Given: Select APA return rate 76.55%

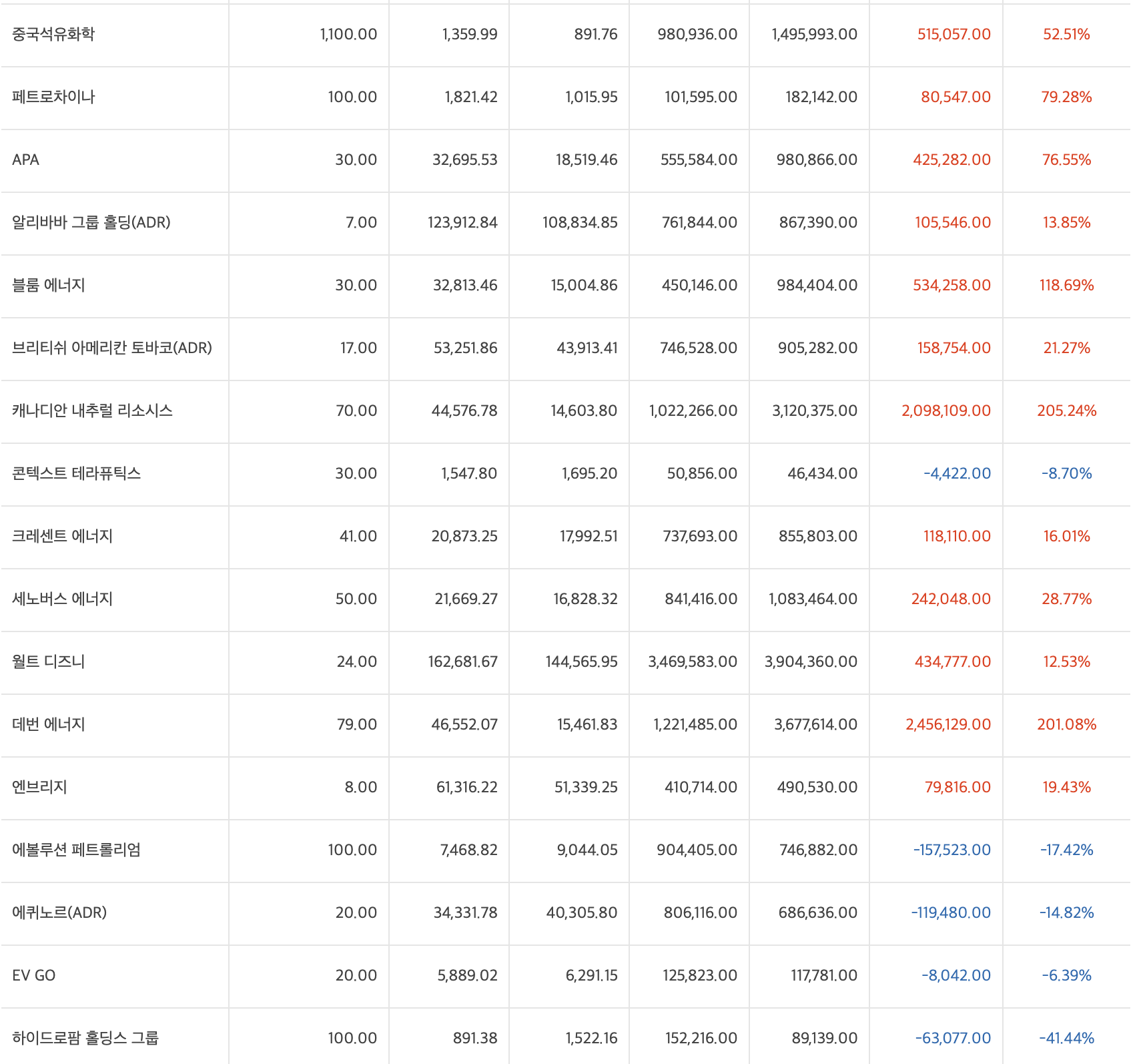Looking at the screenshot, I should 1066,160.
